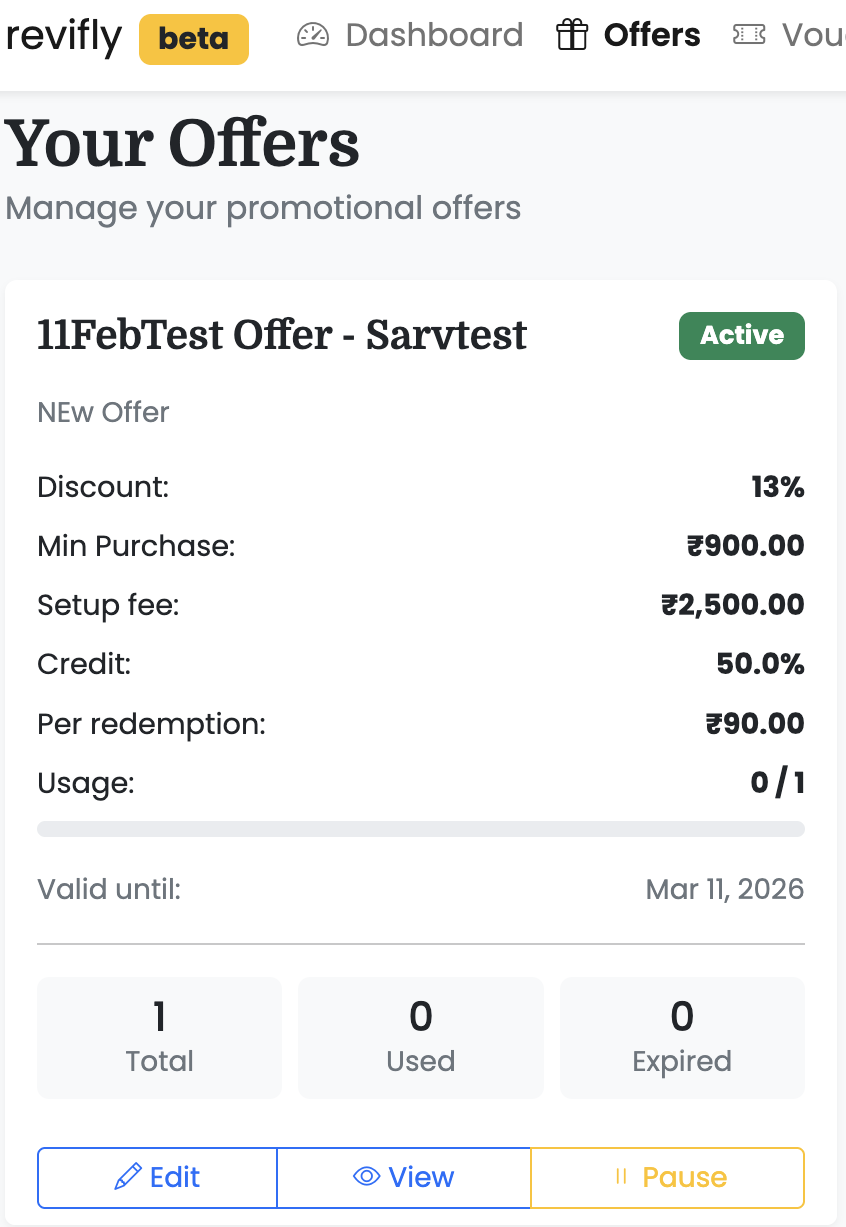
Task: Edit the 11FebTest Offer
Action: click(x=157, y=1177)
